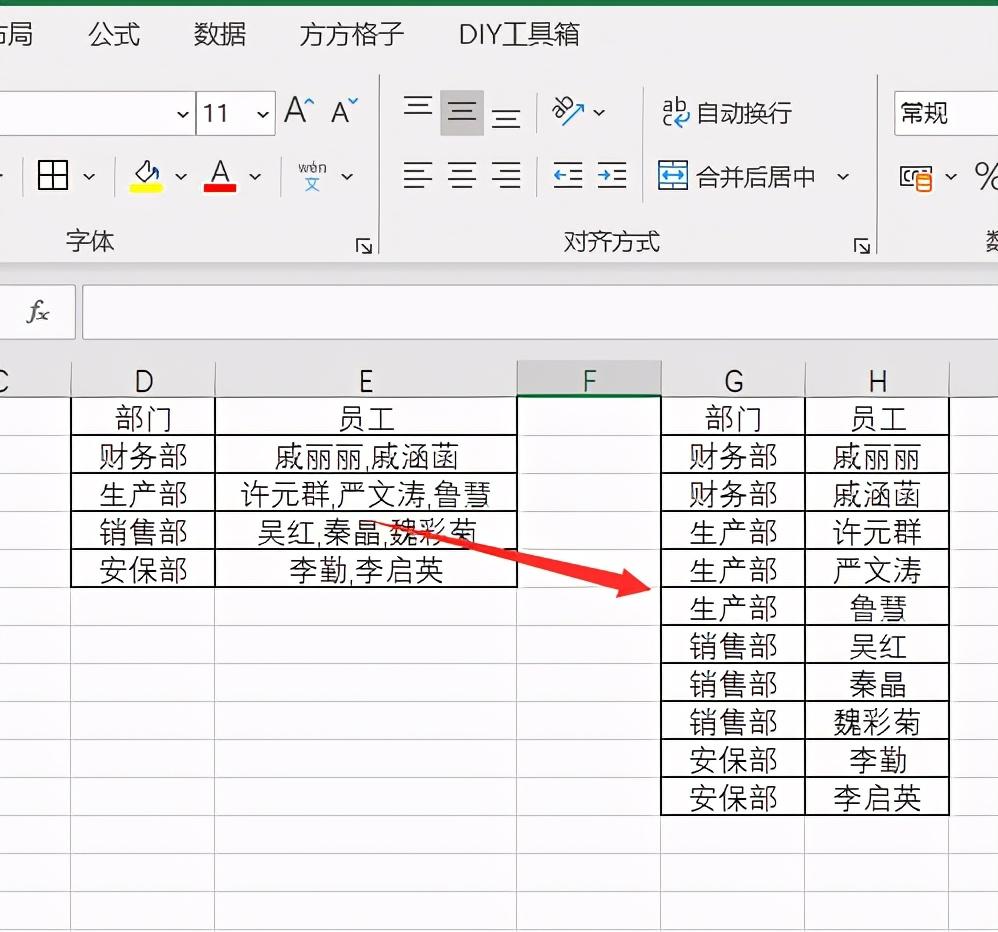The image size is (998, 932).
Task: Select cell with 戚丽丽,戚涵菡
Action: pos(366,456)
